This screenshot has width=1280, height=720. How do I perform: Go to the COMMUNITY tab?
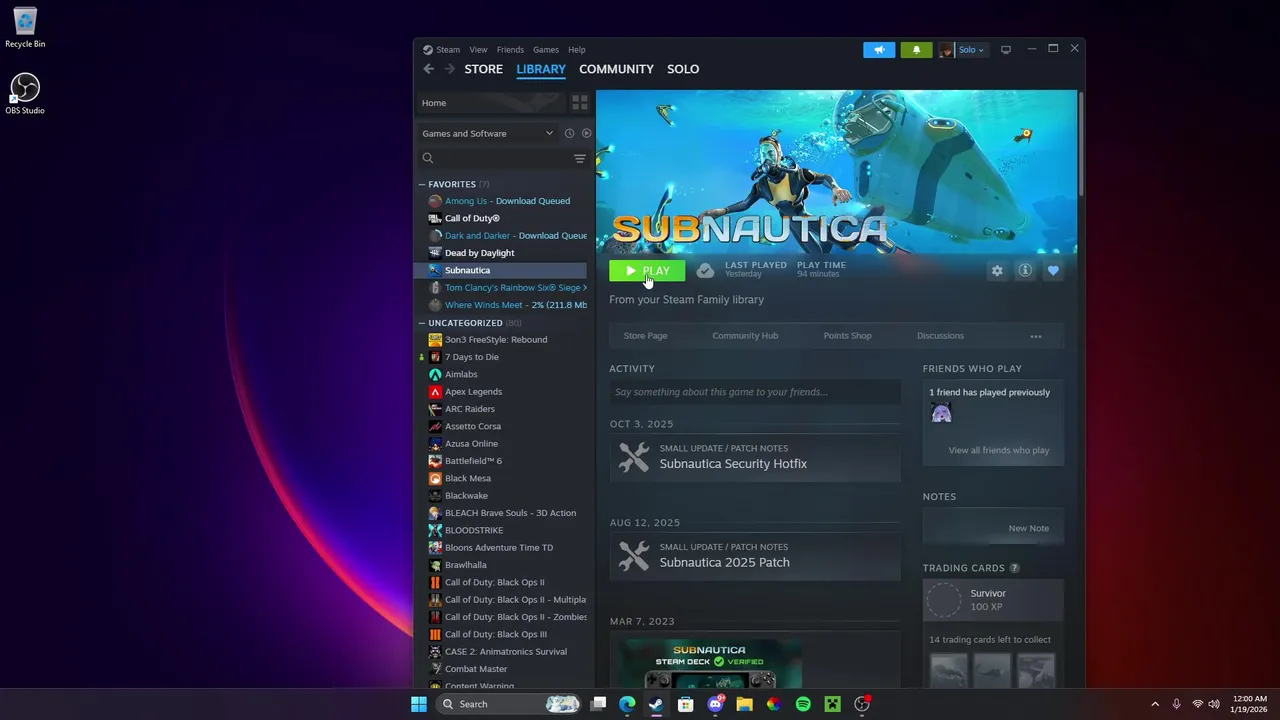pyautogui.click(x=616, y=69)
